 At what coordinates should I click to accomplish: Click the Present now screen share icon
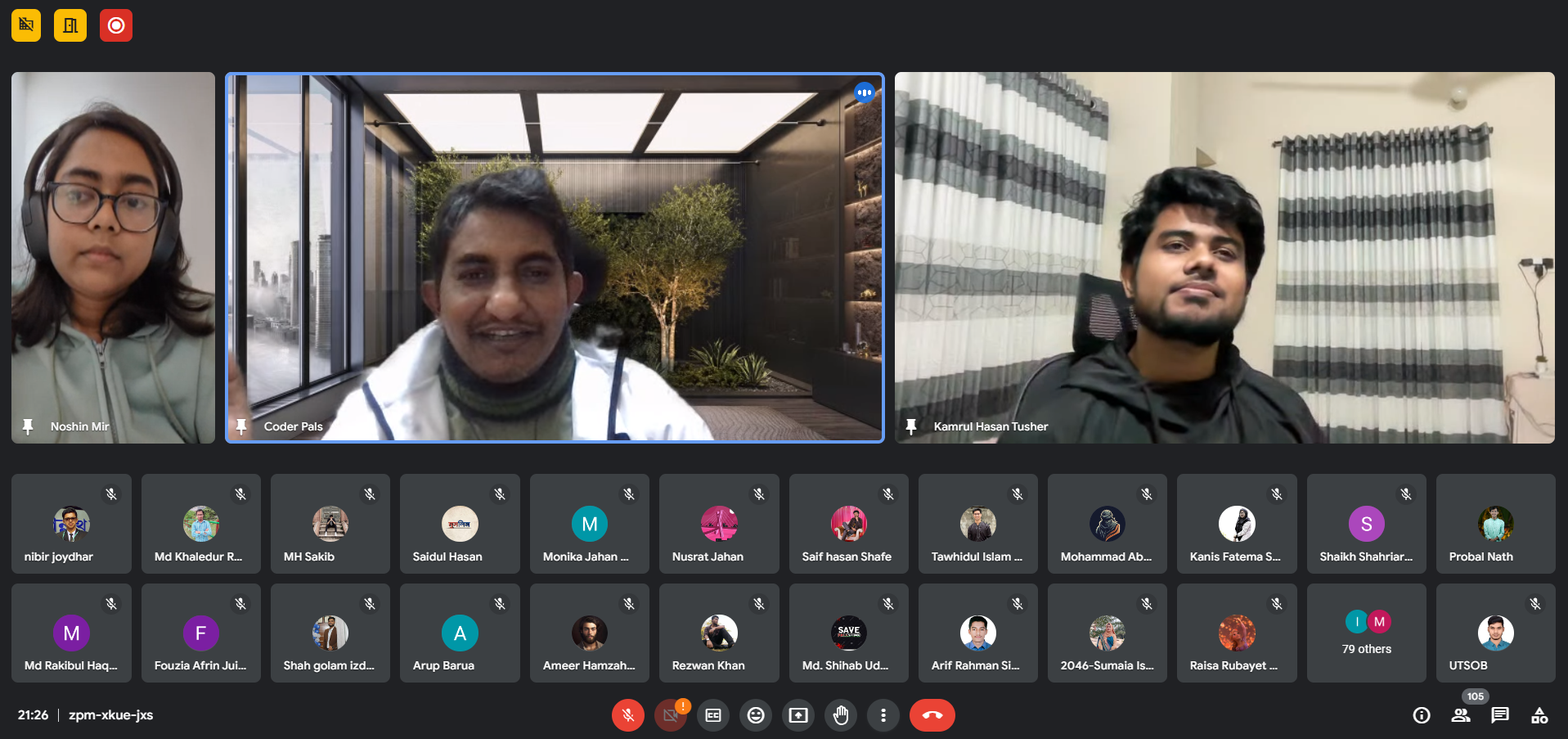click(798, 715)
